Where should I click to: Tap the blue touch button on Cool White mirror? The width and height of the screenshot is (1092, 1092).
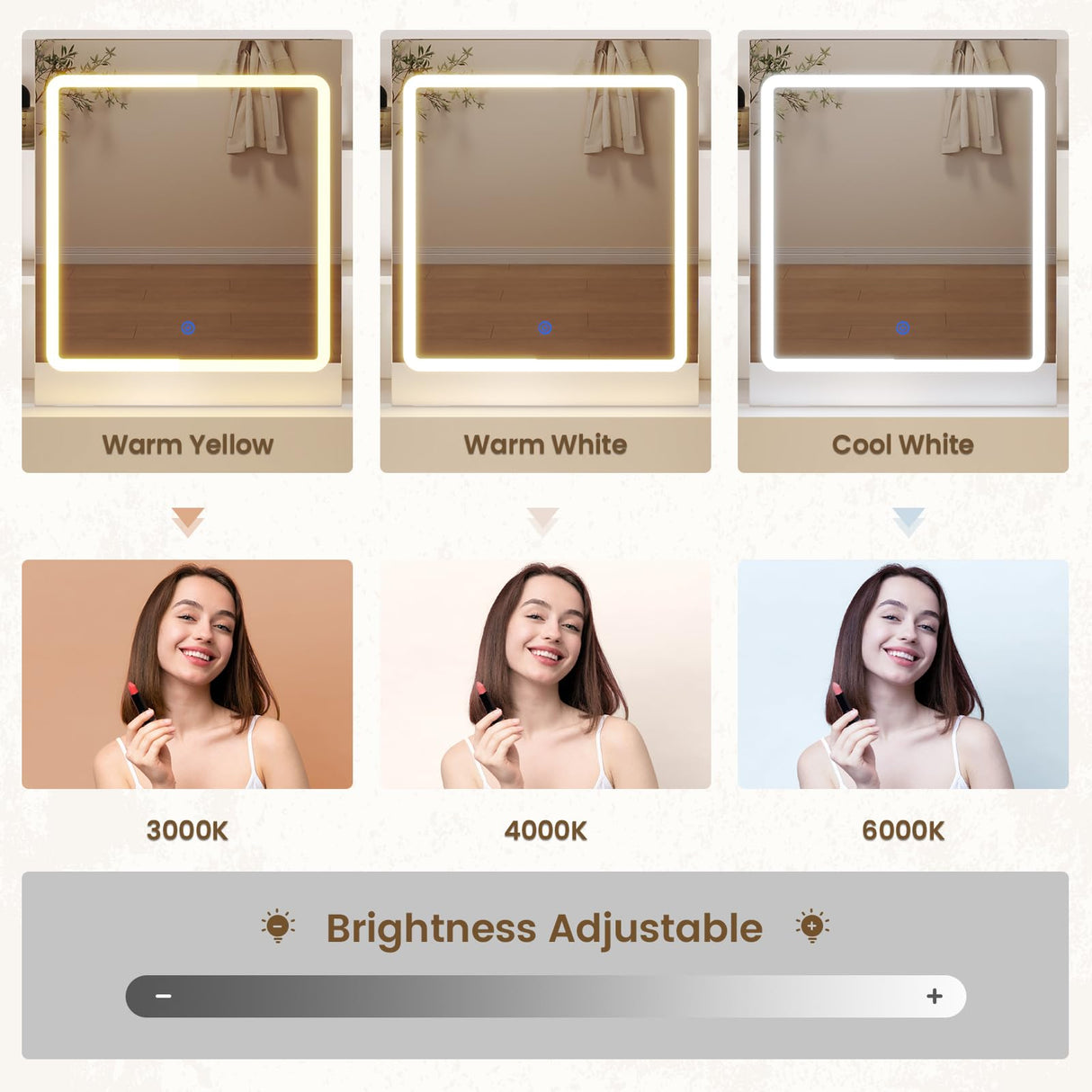[x=903, y=328]
